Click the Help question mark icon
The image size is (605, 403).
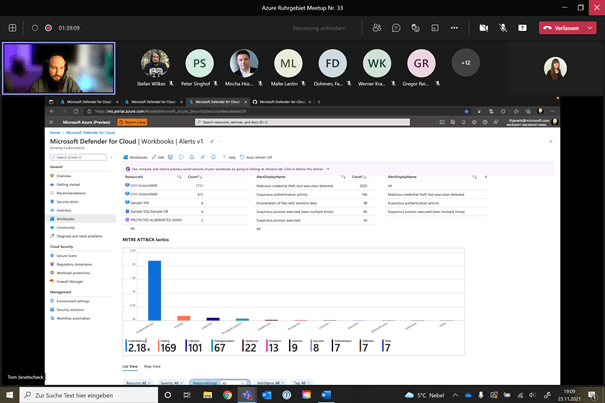[x=224, y=157]
